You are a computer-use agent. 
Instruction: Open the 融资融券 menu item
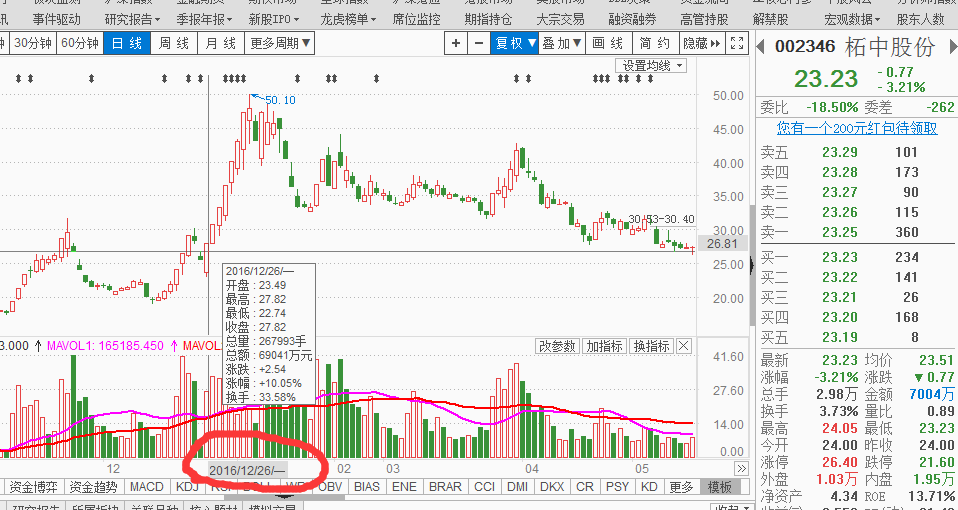632,19
